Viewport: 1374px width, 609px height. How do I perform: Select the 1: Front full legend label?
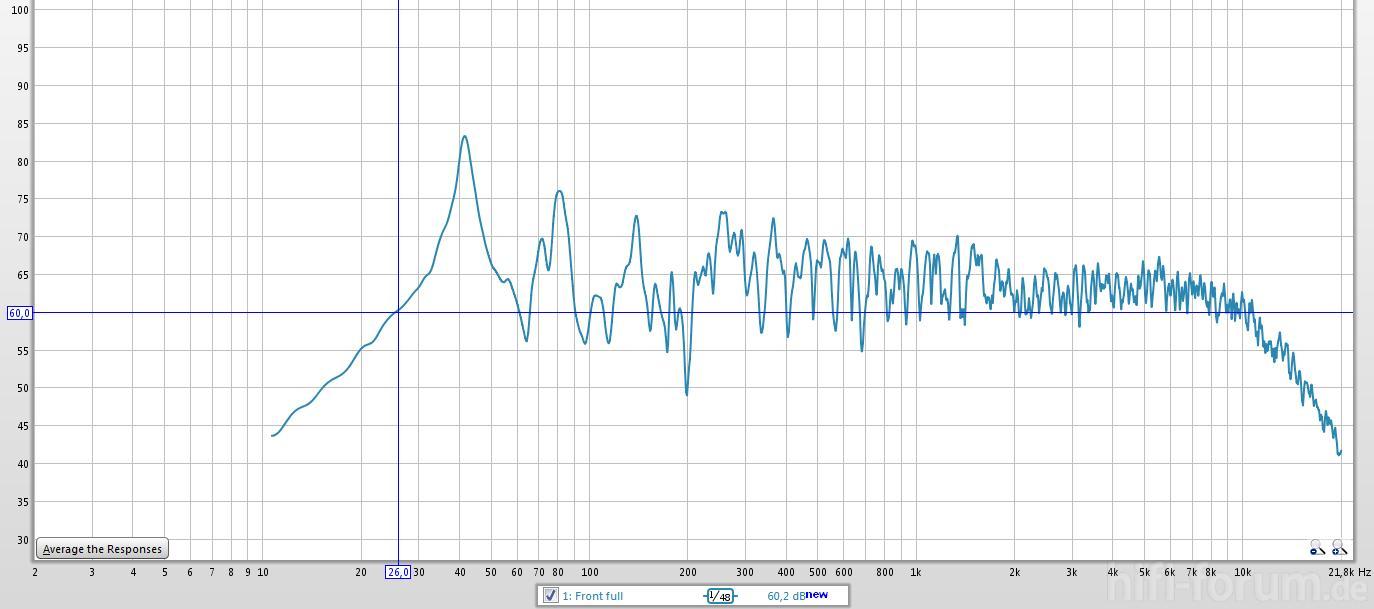[x=592, y=596]
